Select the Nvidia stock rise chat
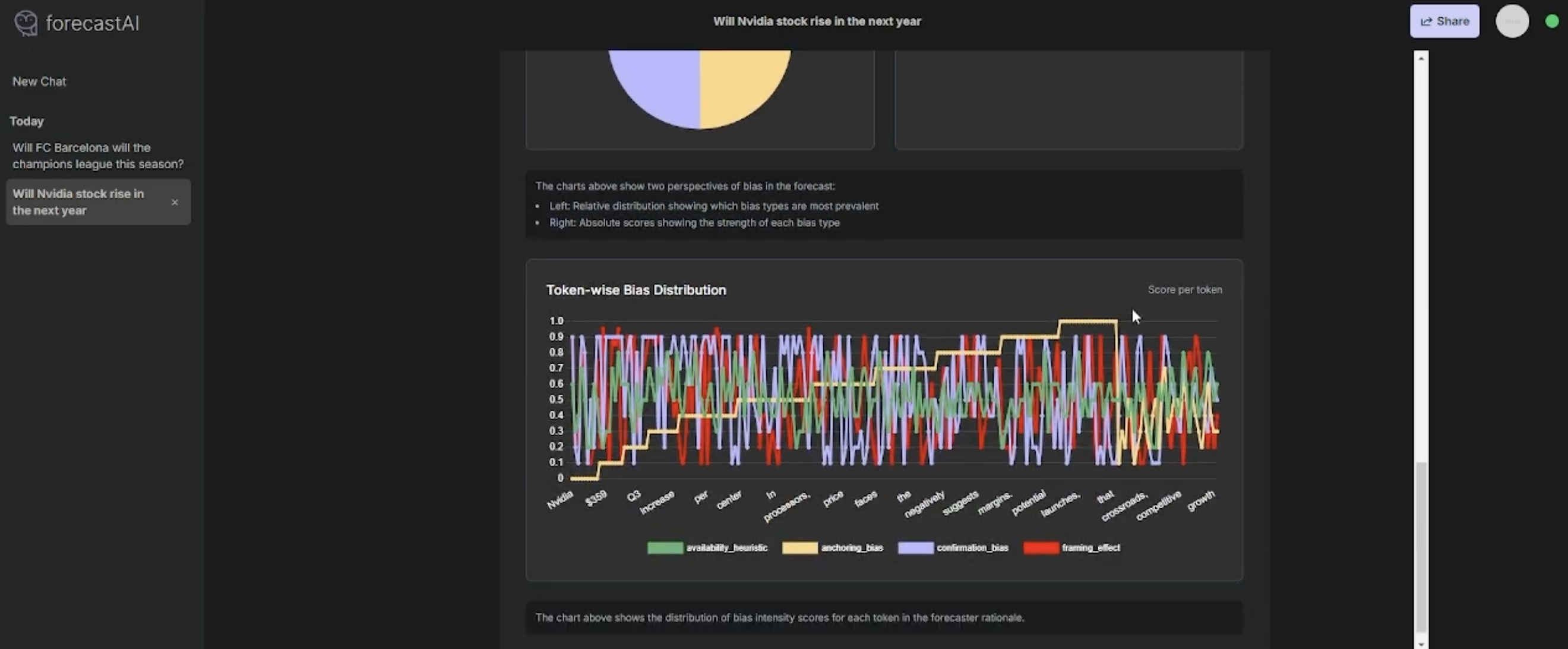 point(98,202)
